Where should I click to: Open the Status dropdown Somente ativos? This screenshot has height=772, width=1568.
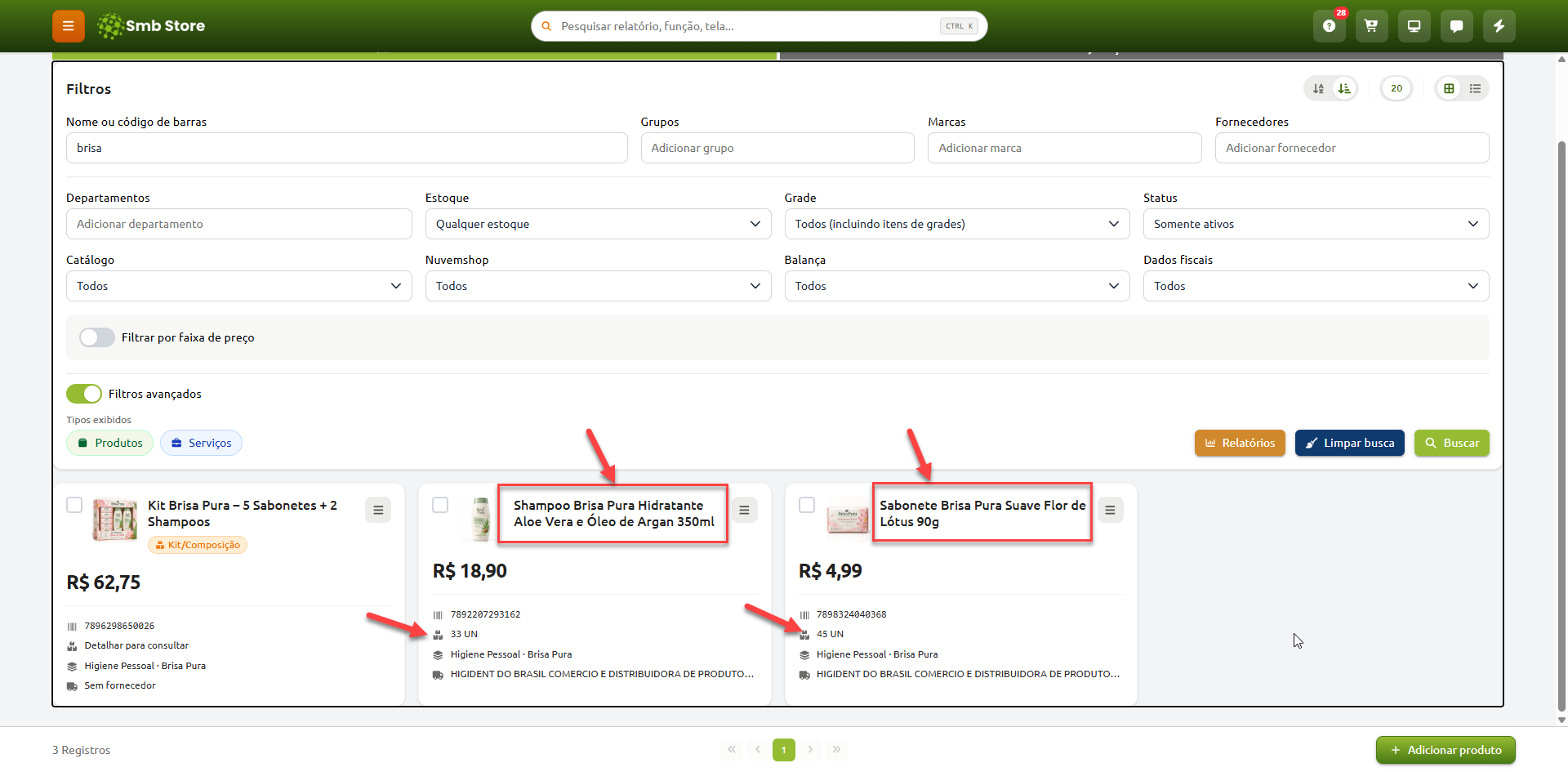[1316, 224]
